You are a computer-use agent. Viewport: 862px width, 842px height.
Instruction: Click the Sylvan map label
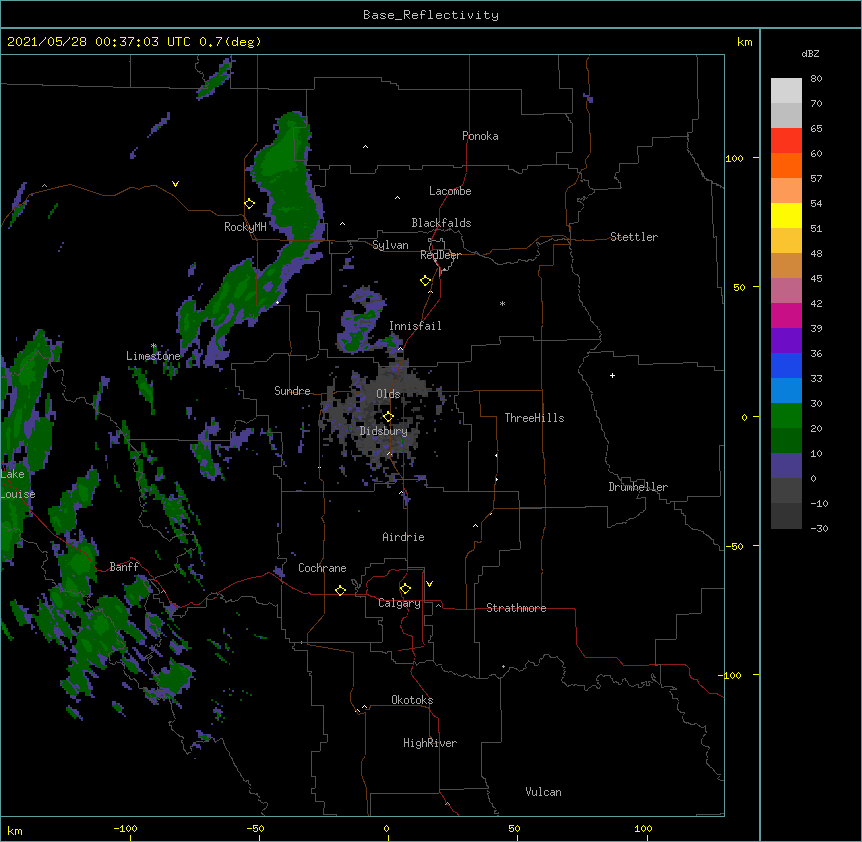click(390, 245)
